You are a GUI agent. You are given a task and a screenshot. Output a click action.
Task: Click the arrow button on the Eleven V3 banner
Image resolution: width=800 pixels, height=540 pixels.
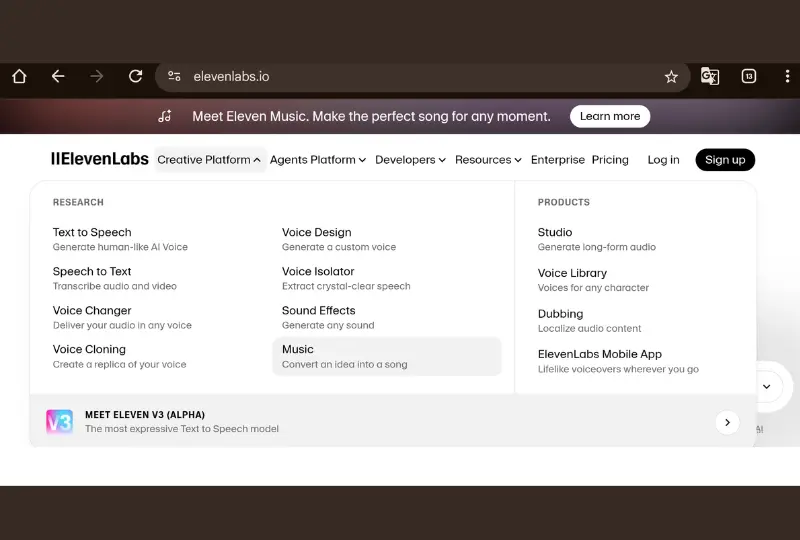click(727, 422)
